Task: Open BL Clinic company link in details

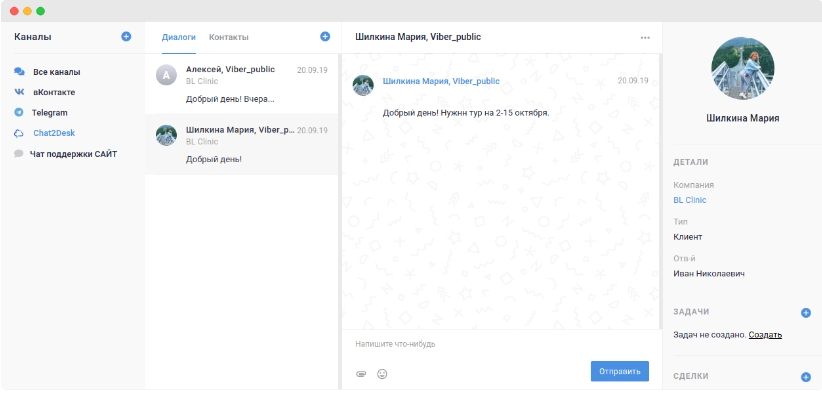Action: (689, 200)
